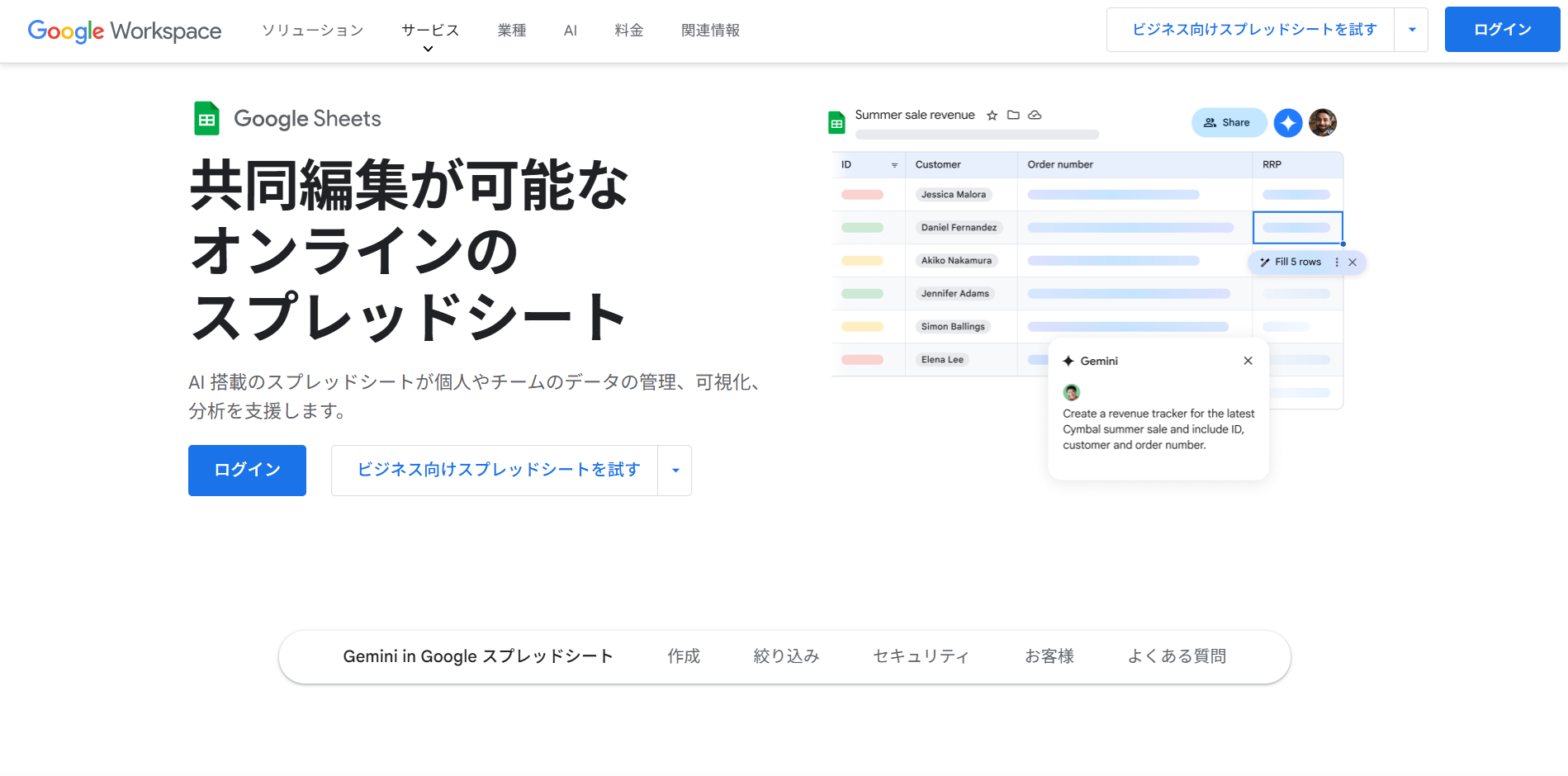The image size is (1568, 776).
Task: Open dropdown arrow beside hero ビジネス向けスプレッドシートを試す button
Action: coord(675,471)
